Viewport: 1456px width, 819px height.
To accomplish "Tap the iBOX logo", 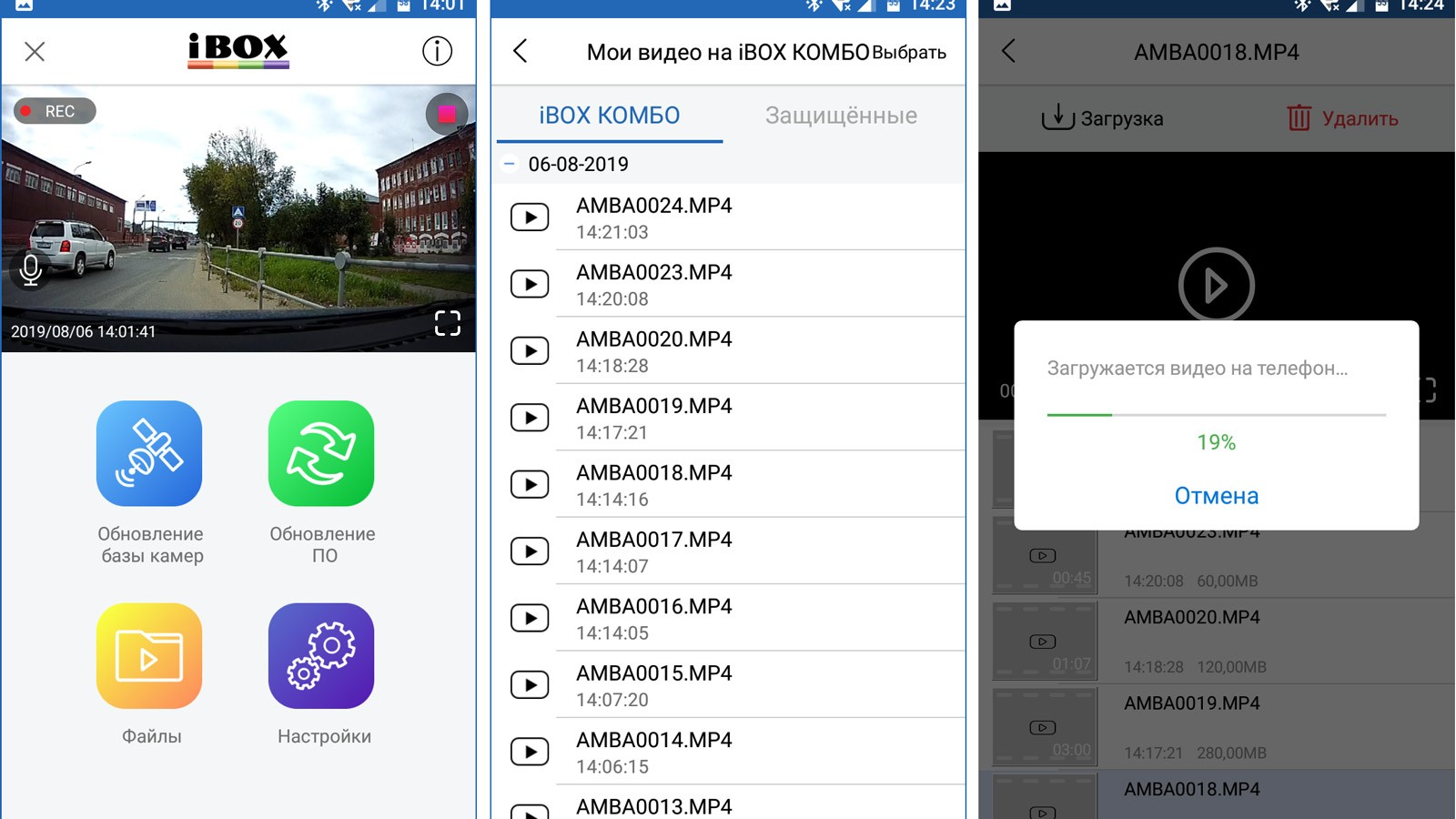I will (238, 51).
